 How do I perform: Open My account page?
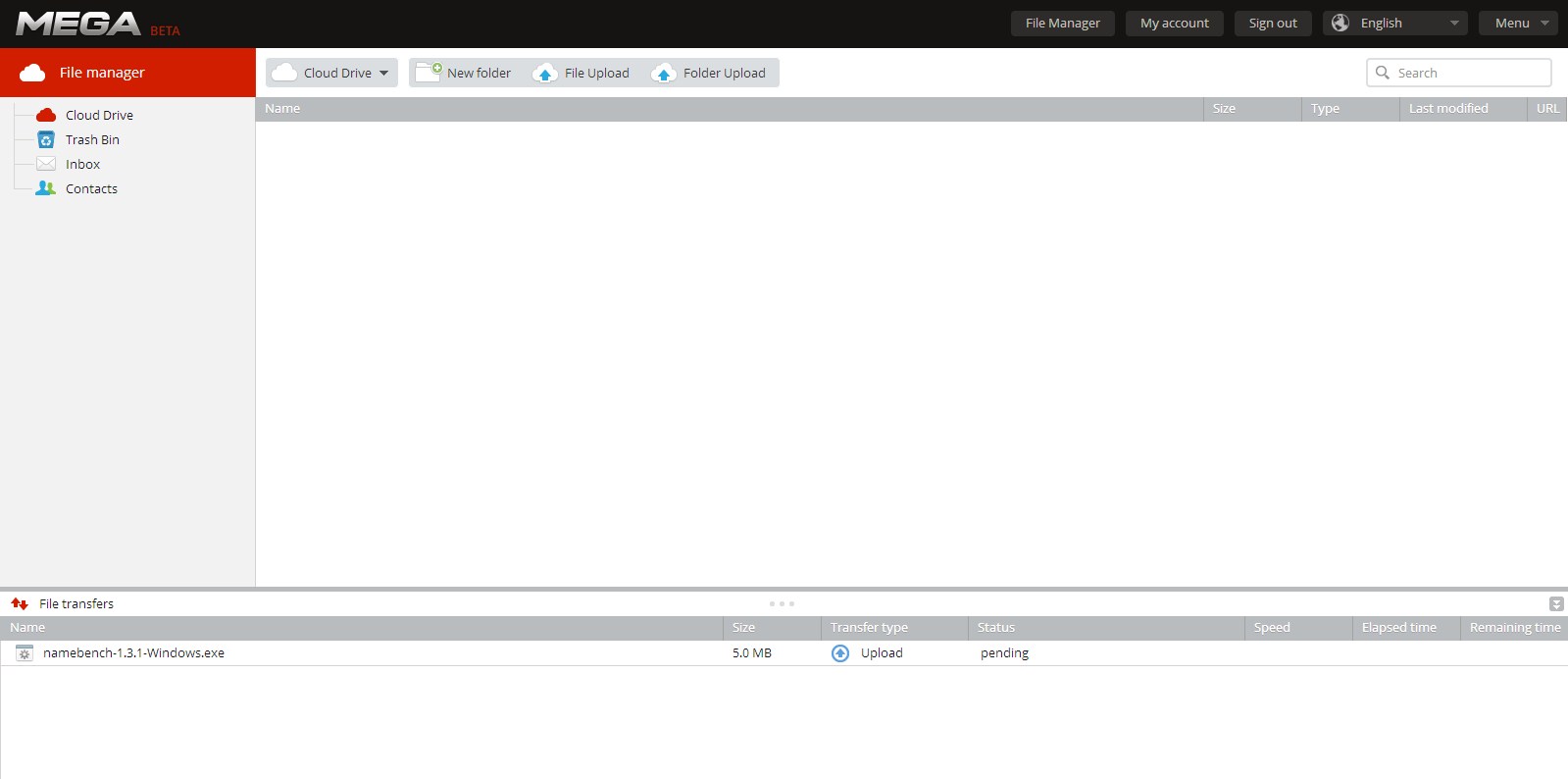point(1174,23)
